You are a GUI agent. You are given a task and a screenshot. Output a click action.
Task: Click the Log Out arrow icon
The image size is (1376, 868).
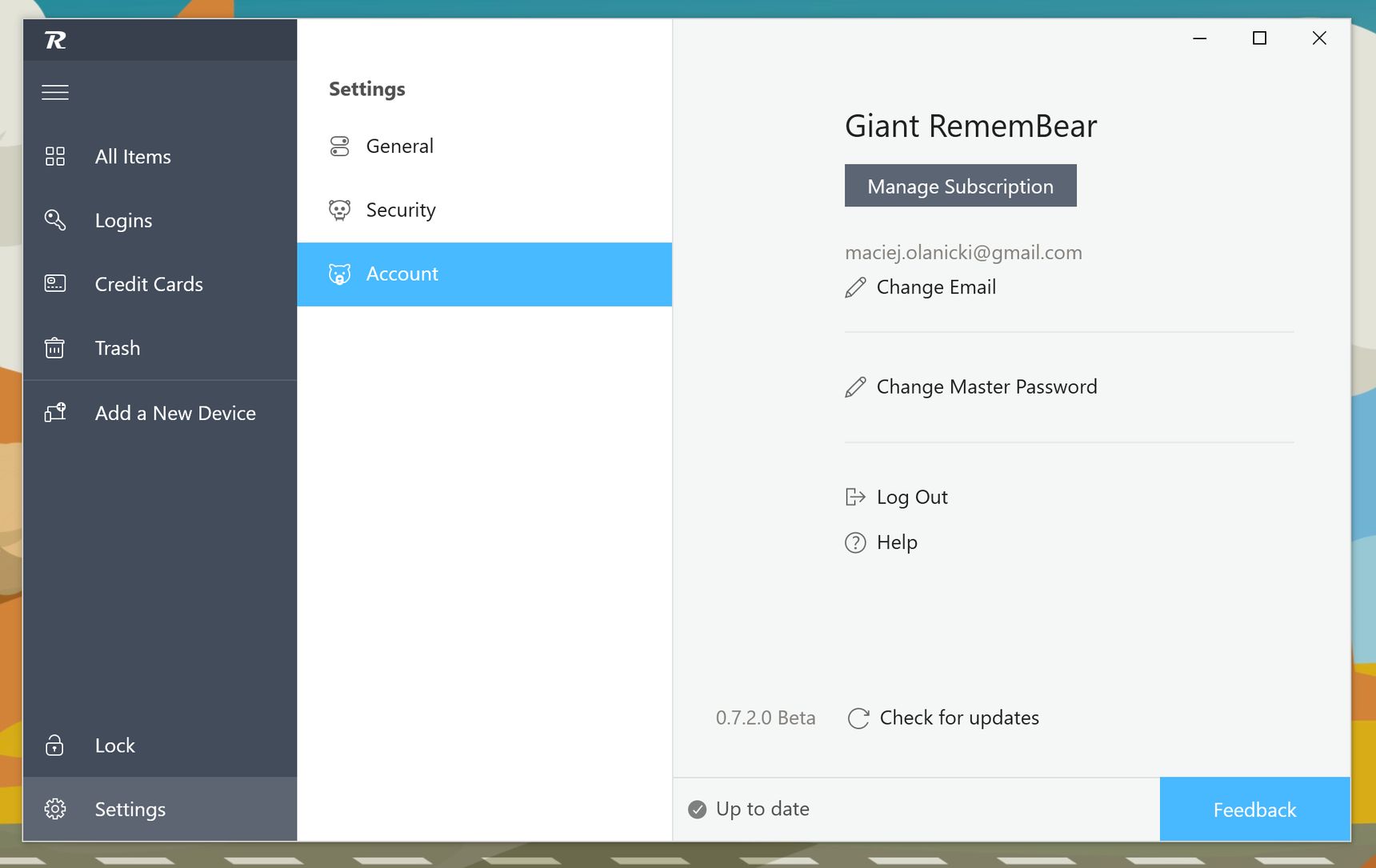click(x=855, y=497)
